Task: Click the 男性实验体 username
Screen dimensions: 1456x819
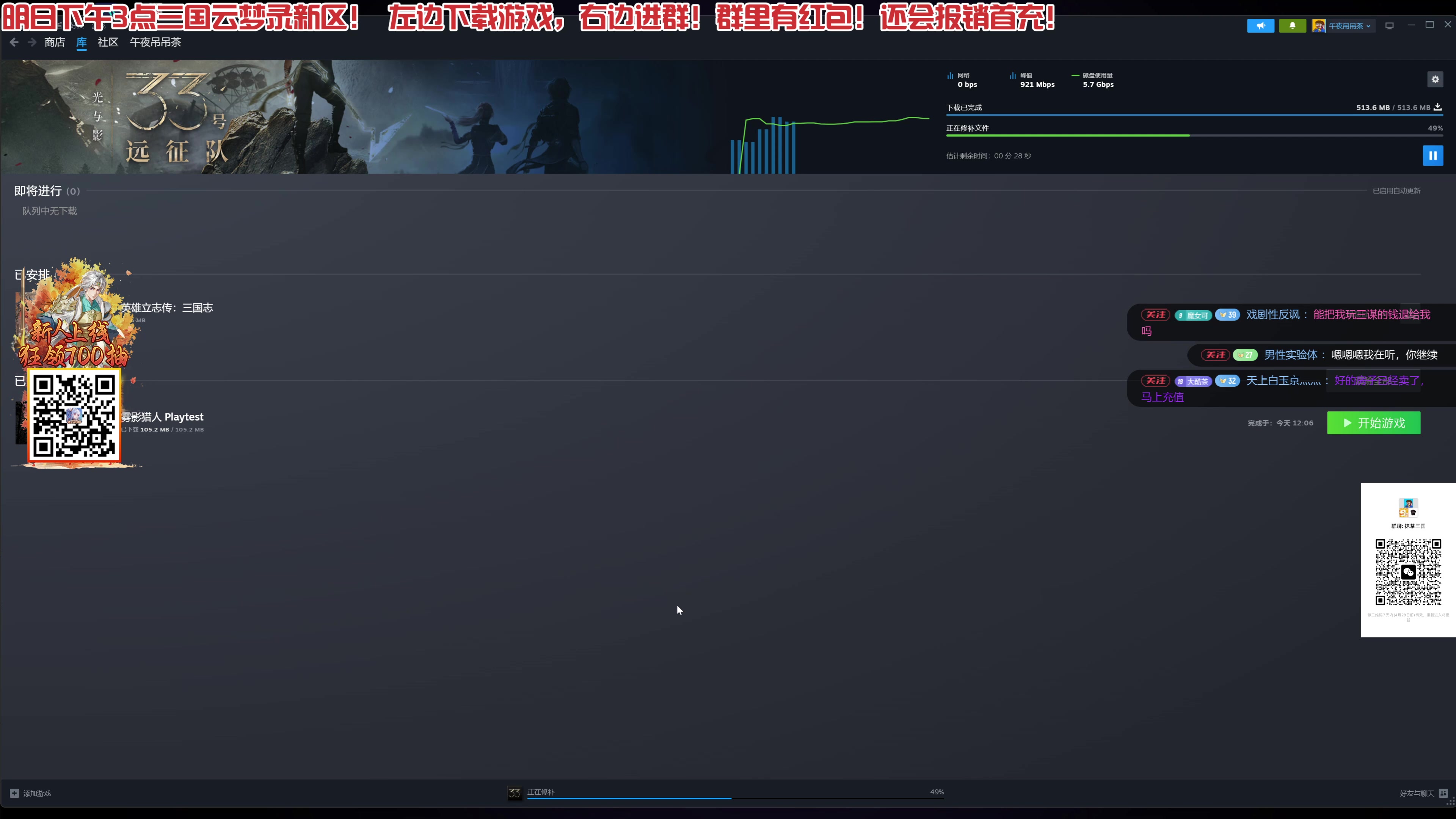Action: tap(1290, 355)
